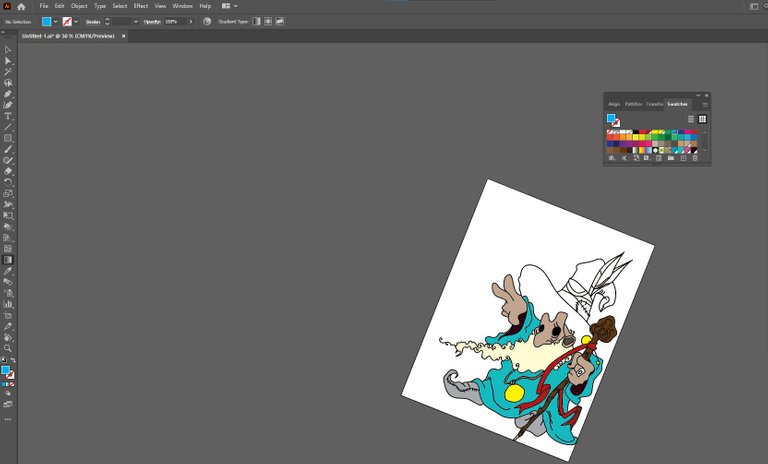Open the Window menu

click(182, 6)
